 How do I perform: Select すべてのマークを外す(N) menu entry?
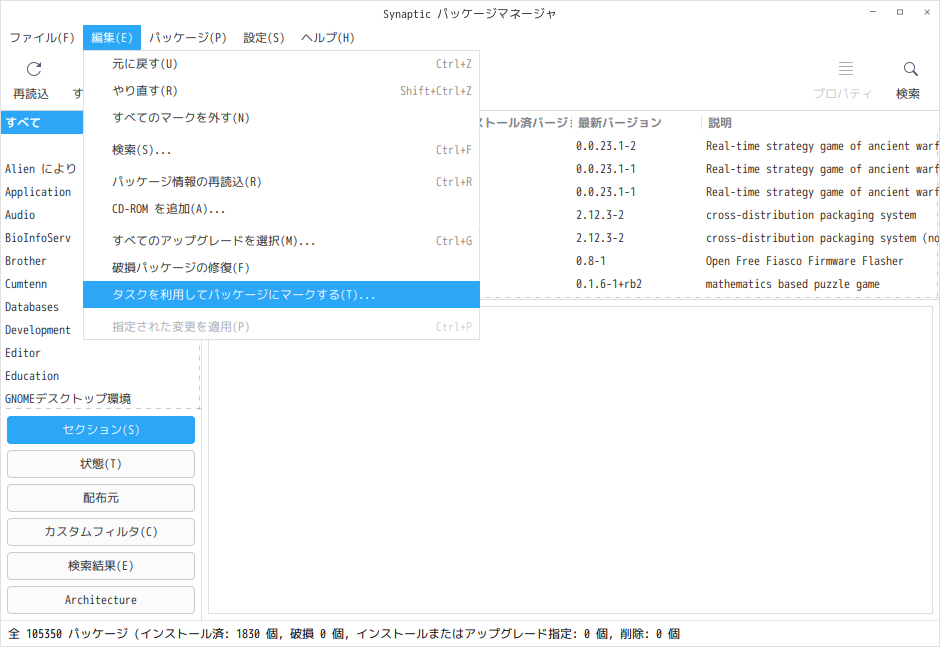coord(281,118)
